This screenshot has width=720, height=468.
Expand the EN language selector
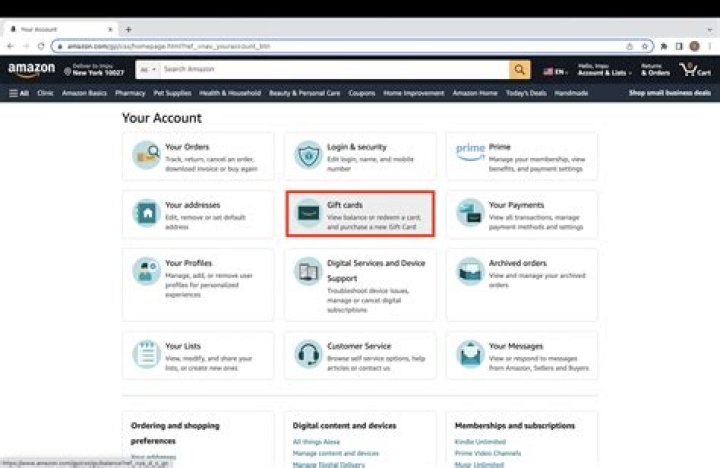[x=555, y=71]
